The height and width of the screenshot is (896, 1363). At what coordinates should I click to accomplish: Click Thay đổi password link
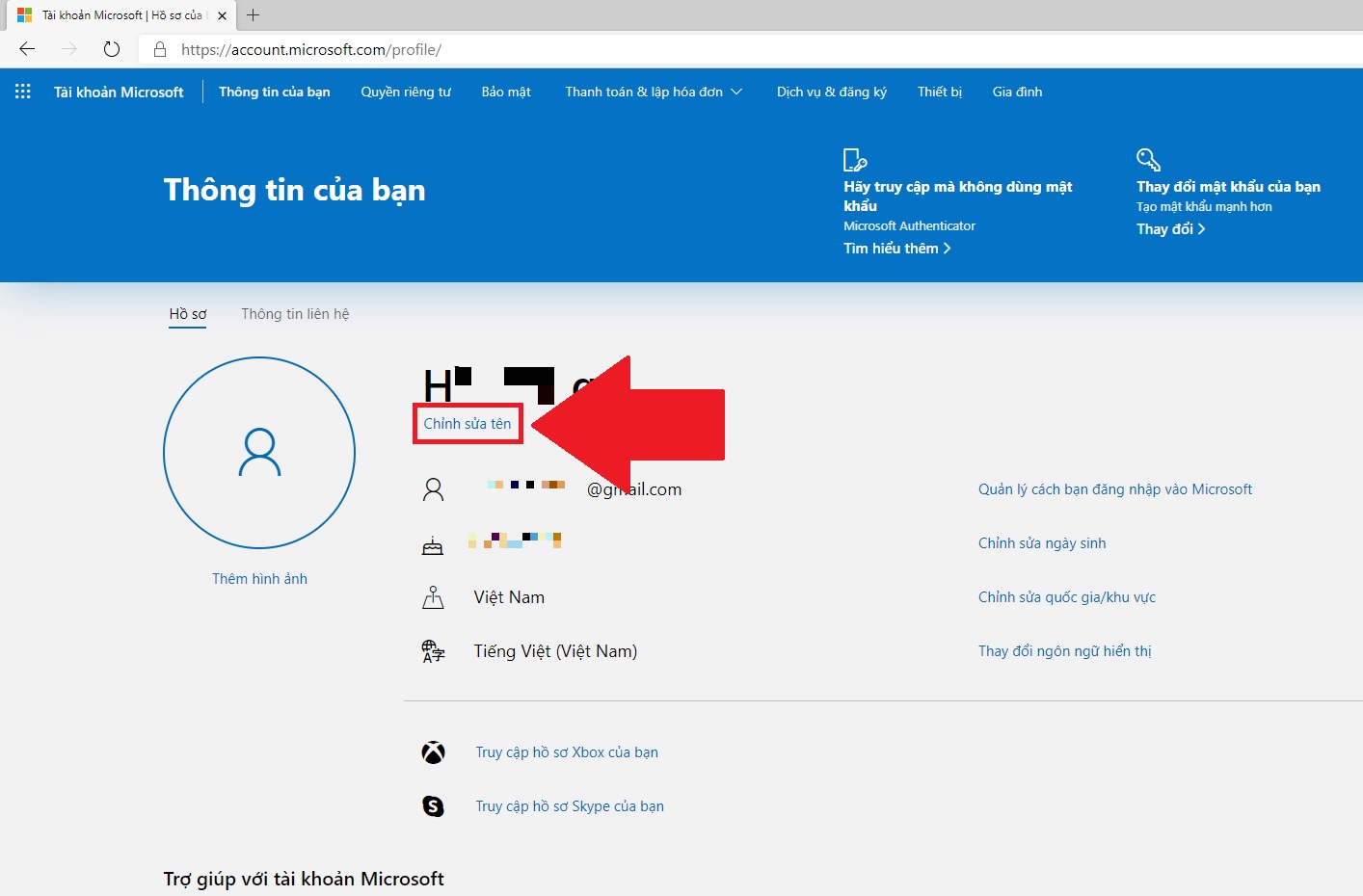[1171, 229]
